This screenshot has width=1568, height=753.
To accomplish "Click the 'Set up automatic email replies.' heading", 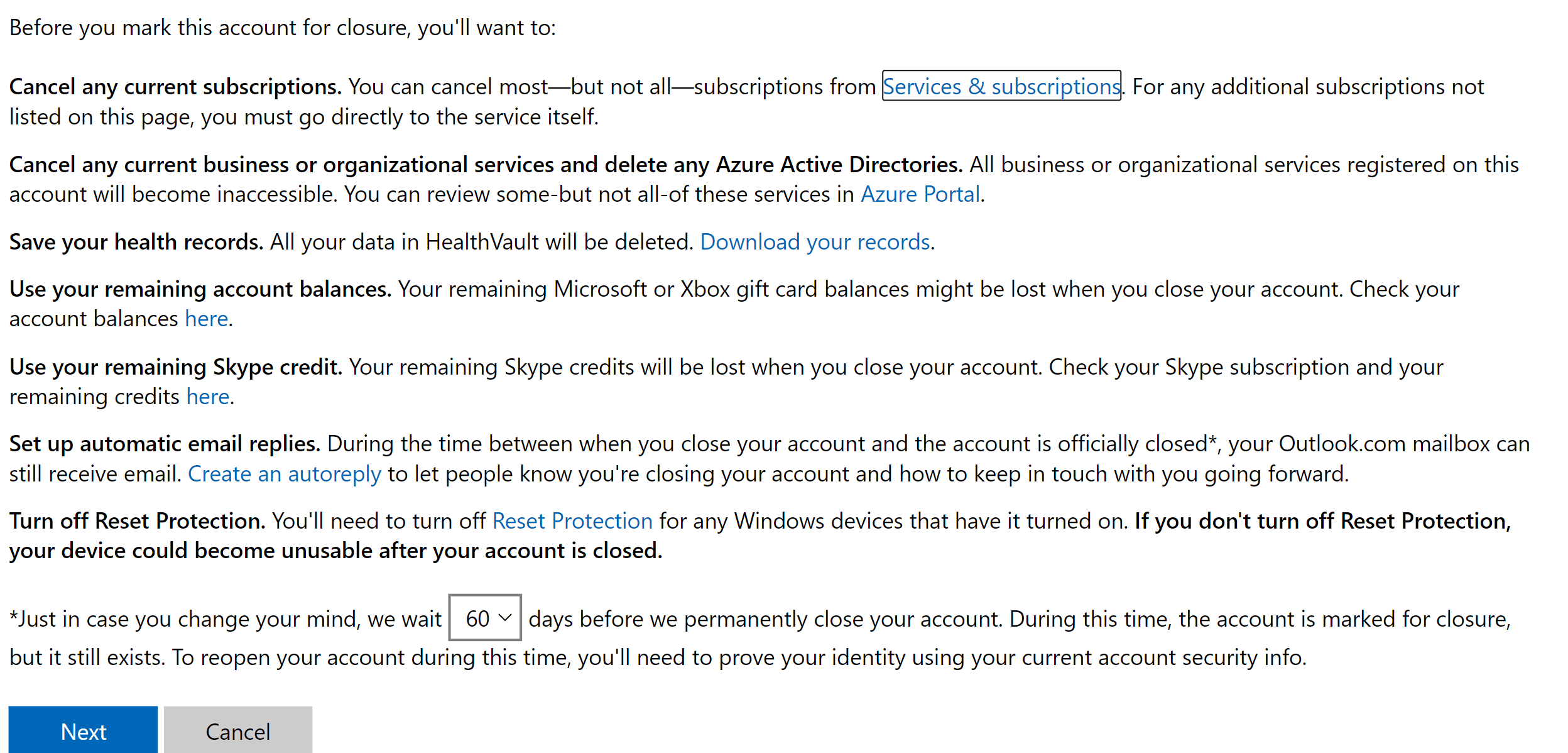I will (x=165, y=444).
